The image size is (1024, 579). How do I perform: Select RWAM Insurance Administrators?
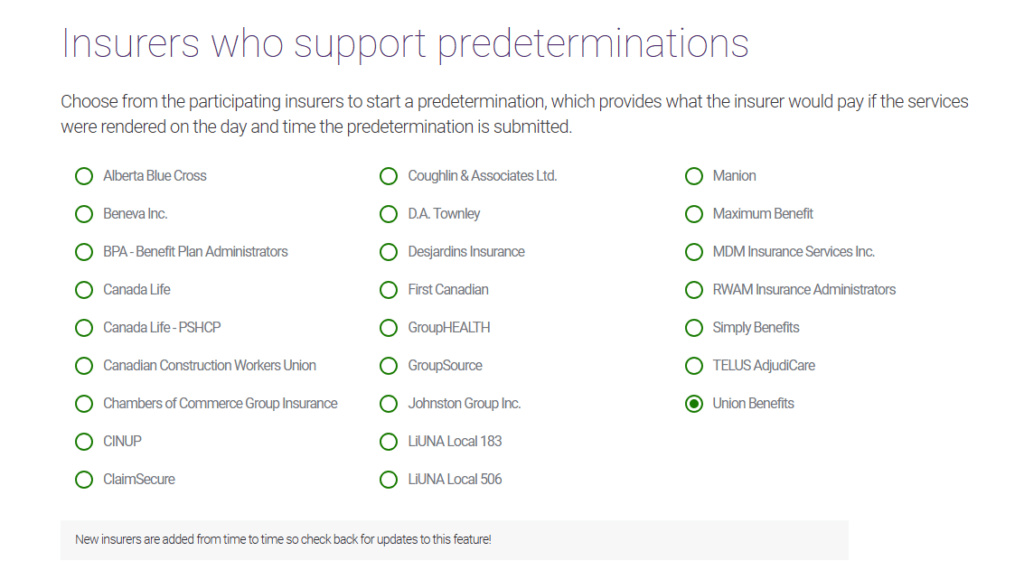point(694,290)
